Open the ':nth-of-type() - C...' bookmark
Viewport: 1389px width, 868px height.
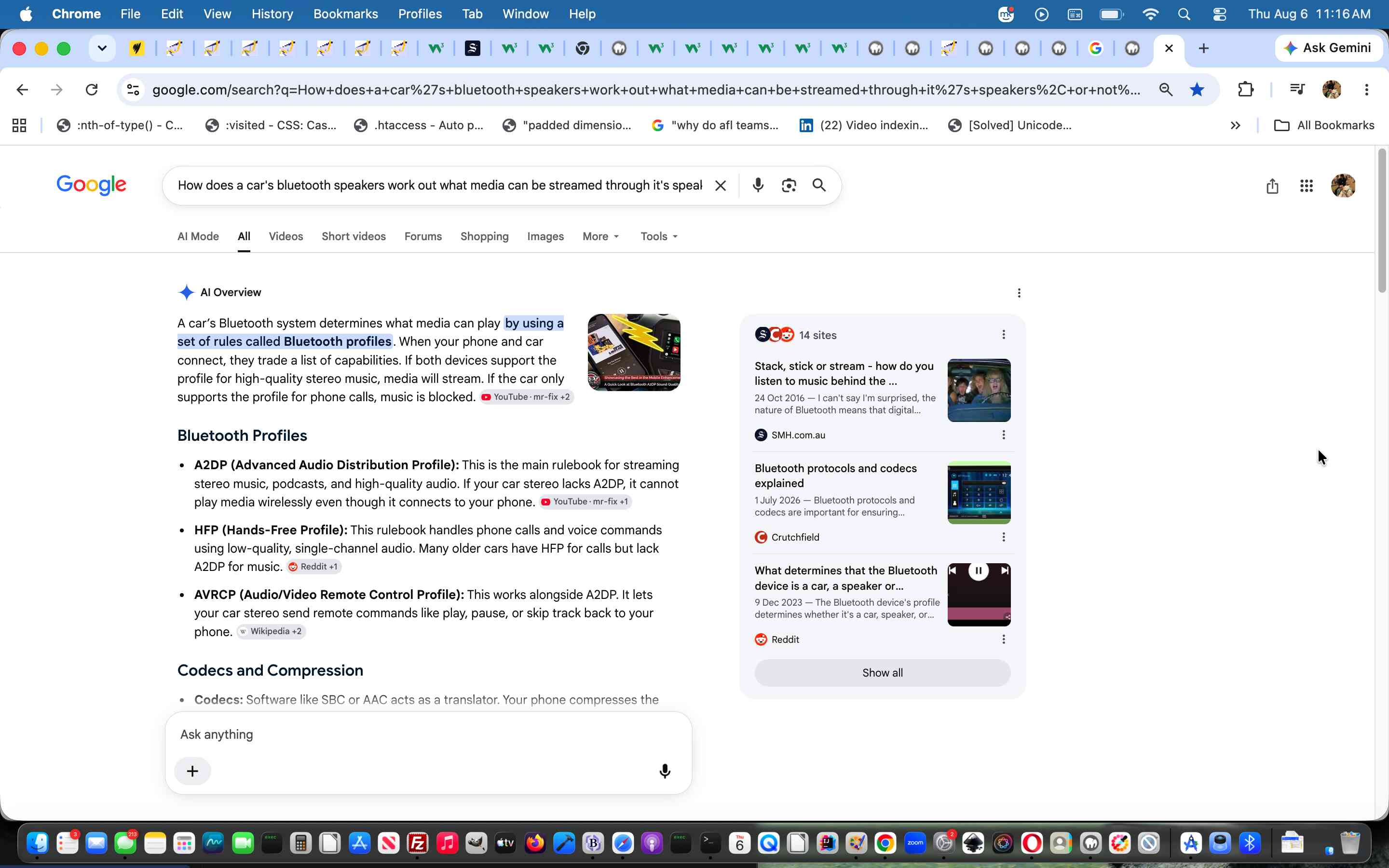(x=120, y=125)
